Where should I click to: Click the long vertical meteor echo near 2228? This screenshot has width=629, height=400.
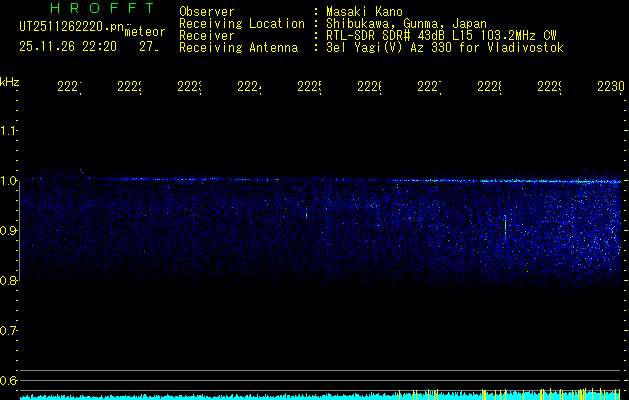(505, 227)
